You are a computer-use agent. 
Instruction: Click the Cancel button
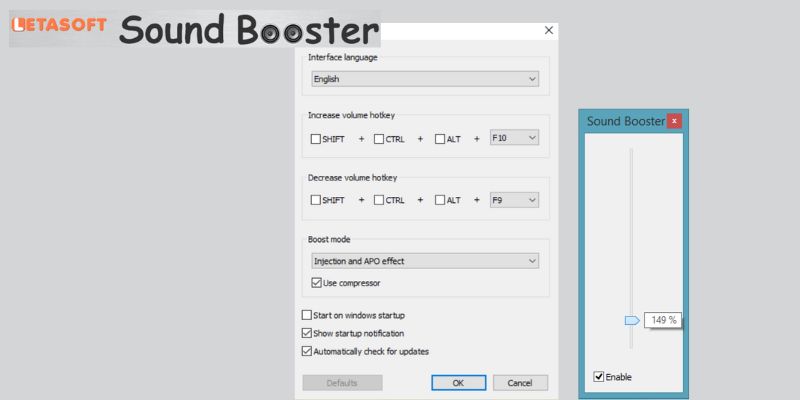pos(520,383)
